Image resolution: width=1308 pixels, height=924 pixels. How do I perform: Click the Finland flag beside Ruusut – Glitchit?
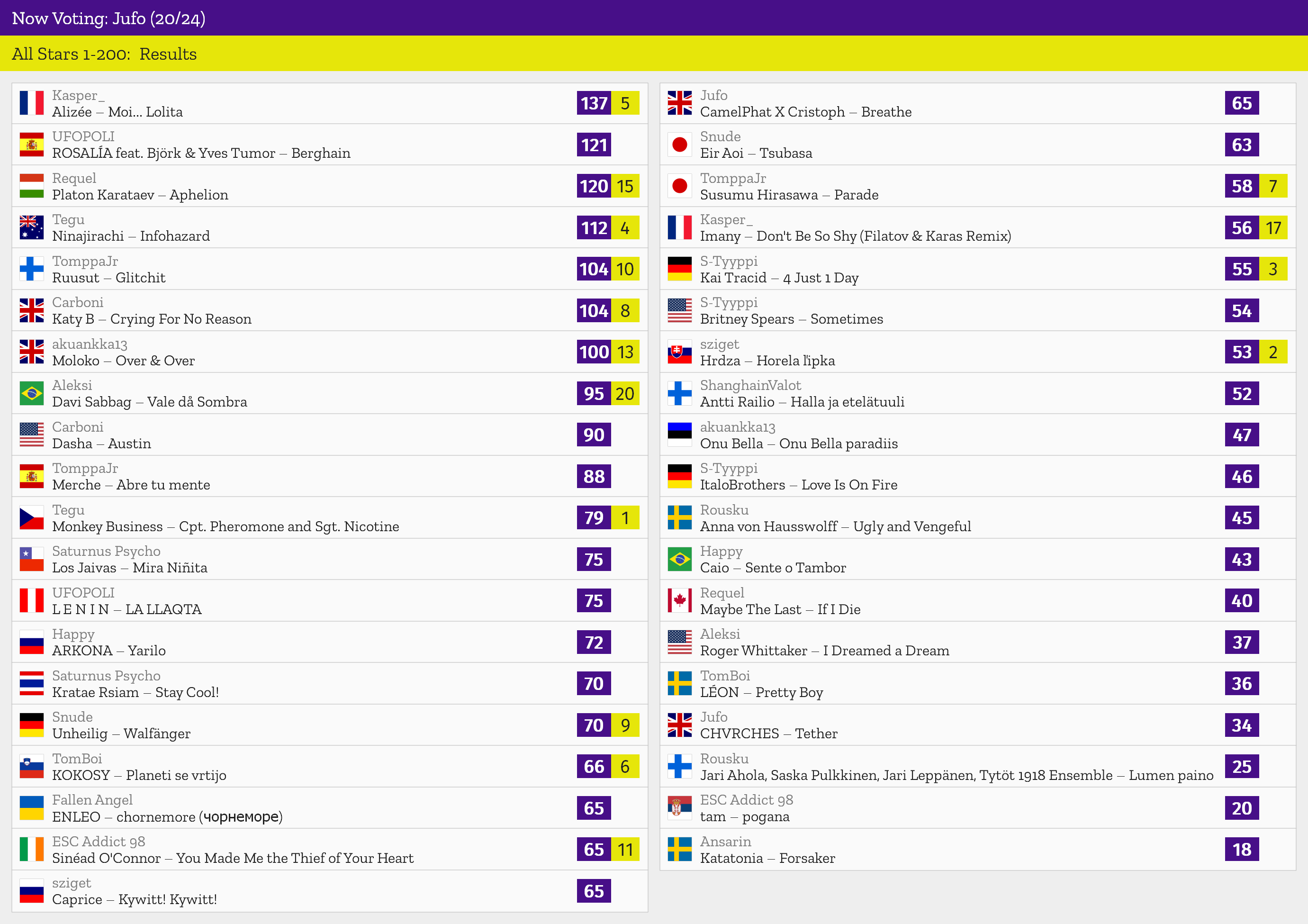click(x=31, y=269)
